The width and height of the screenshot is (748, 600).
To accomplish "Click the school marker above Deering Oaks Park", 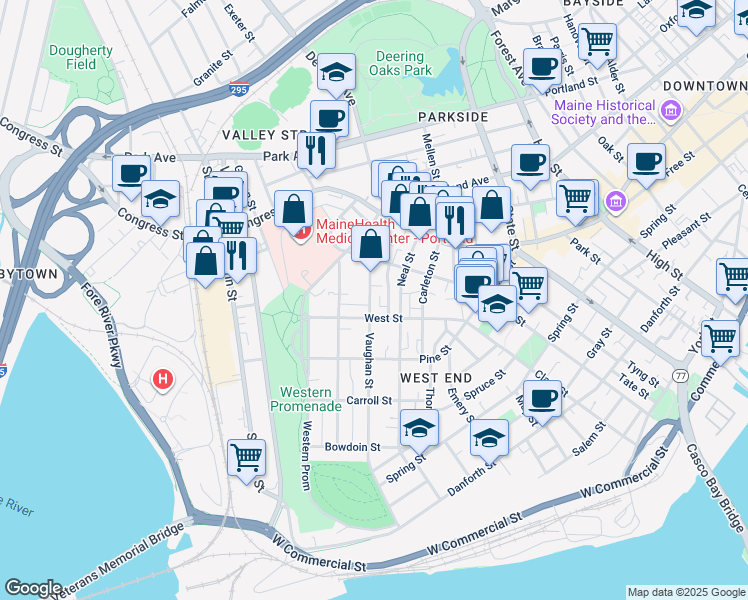I will (336, 76).
